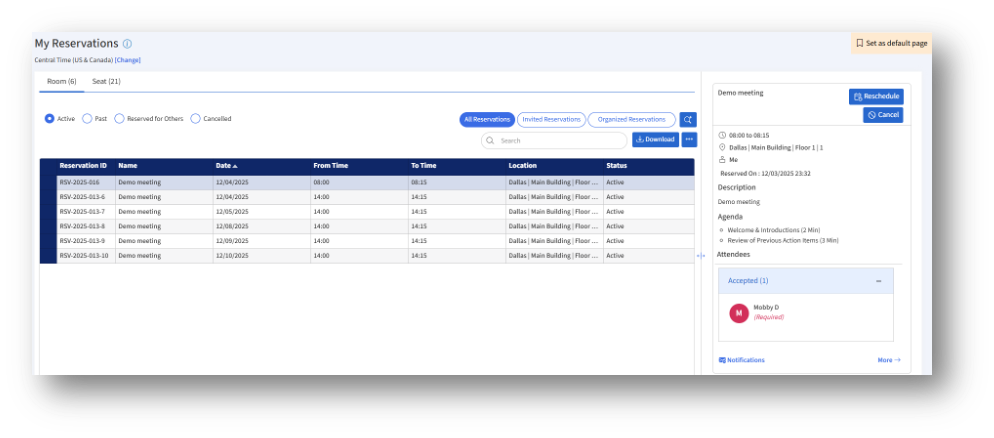The width and height of the screenshot is (994, 438).
Task: Select the Reserved for Others radio button
Action: (120, 119)
